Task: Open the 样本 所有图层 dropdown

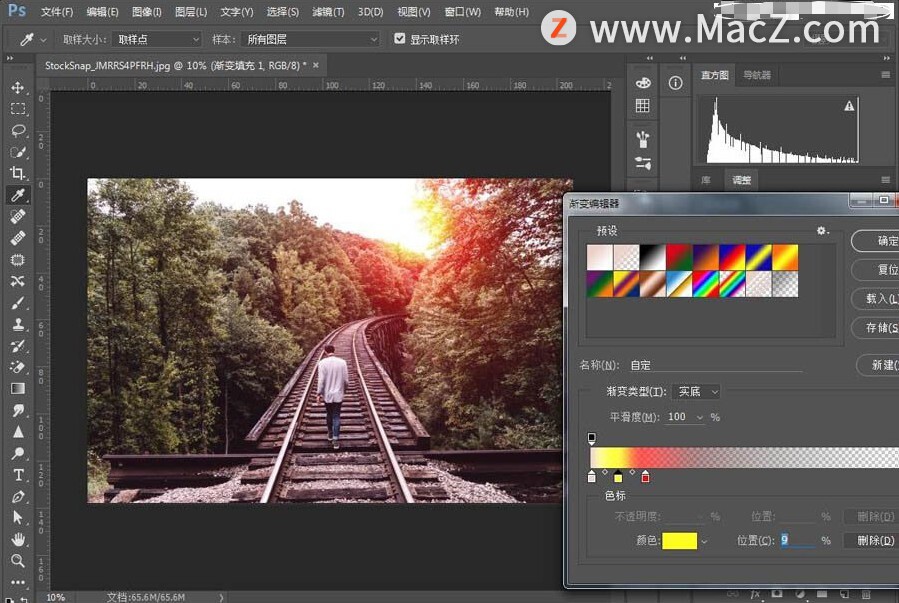Action: pos(310,39)
